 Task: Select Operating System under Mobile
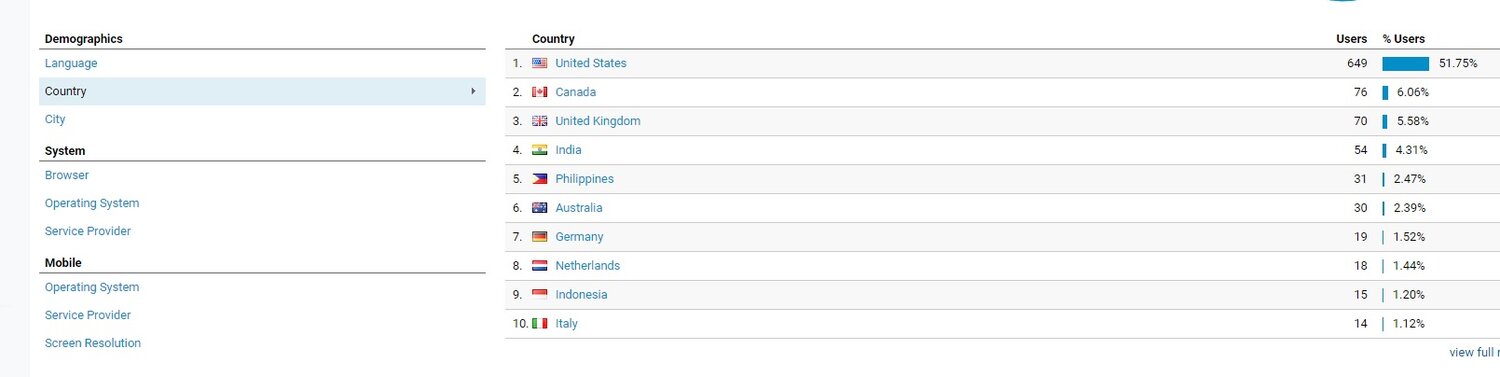pos(92,287)
